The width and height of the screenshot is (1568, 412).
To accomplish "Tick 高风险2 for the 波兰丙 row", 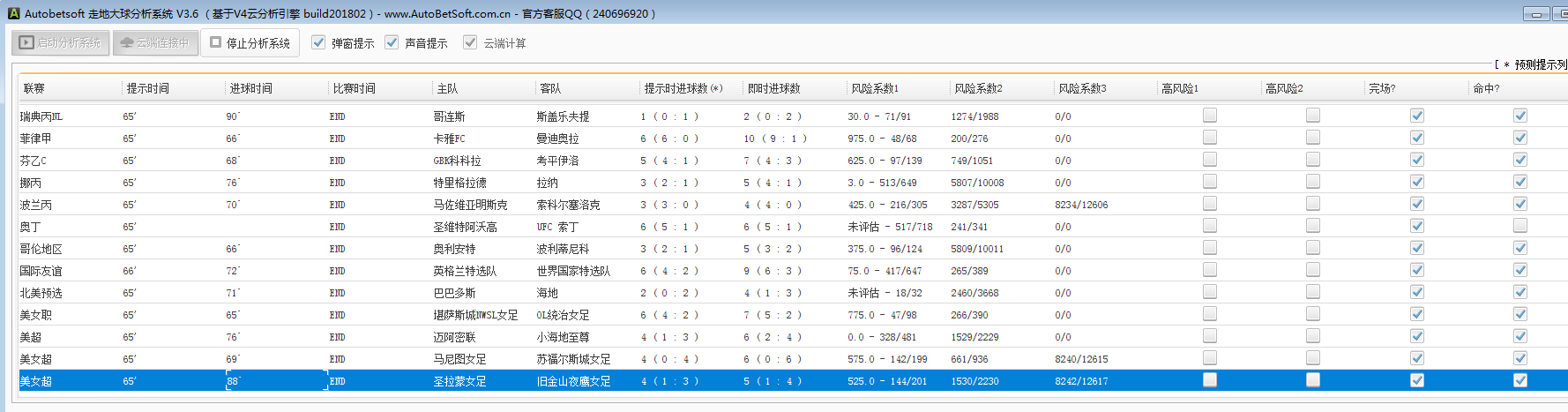I will coord(1312,204).
